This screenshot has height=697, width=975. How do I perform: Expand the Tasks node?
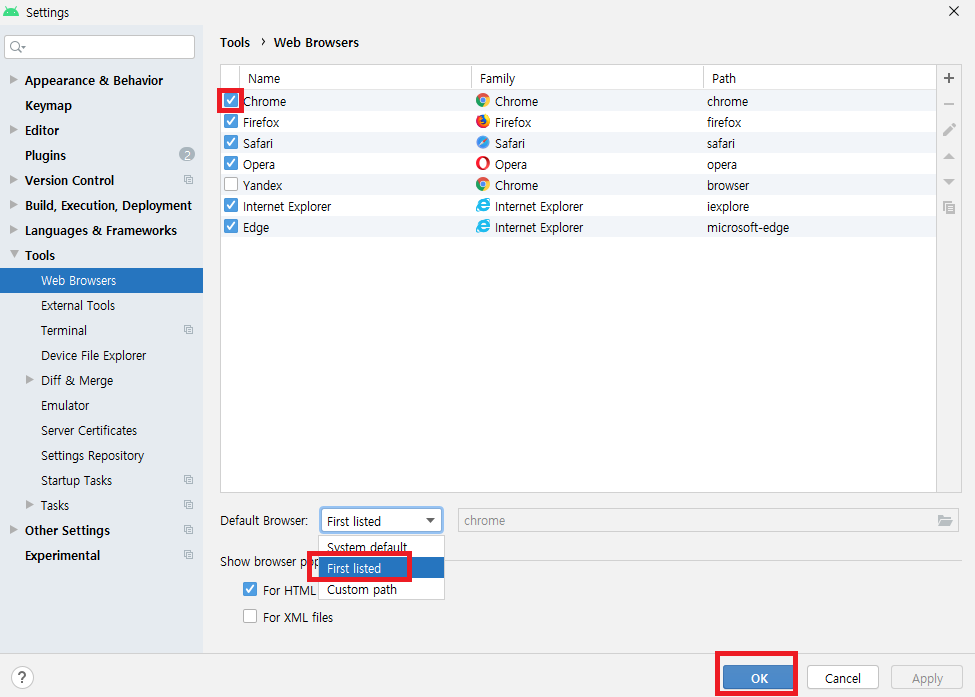29,504
